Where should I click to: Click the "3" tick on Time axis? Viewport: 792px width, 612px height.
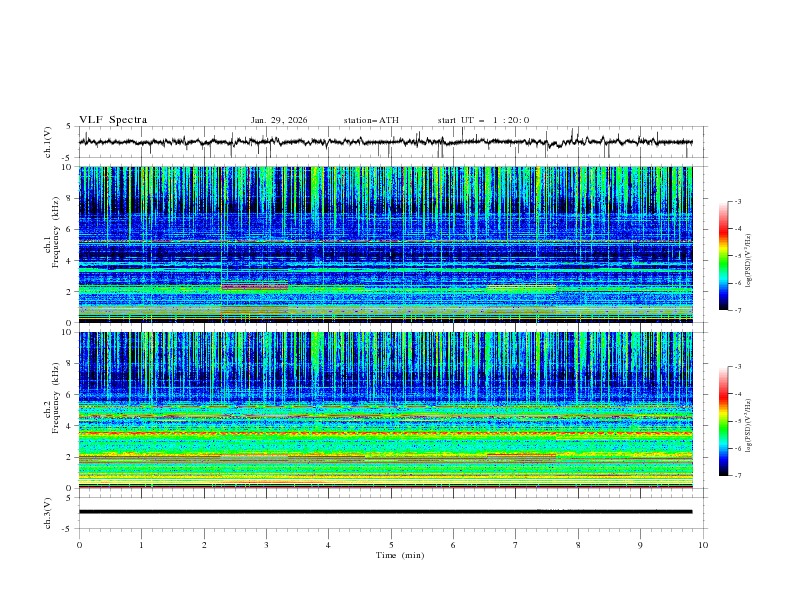pos(267,545)
